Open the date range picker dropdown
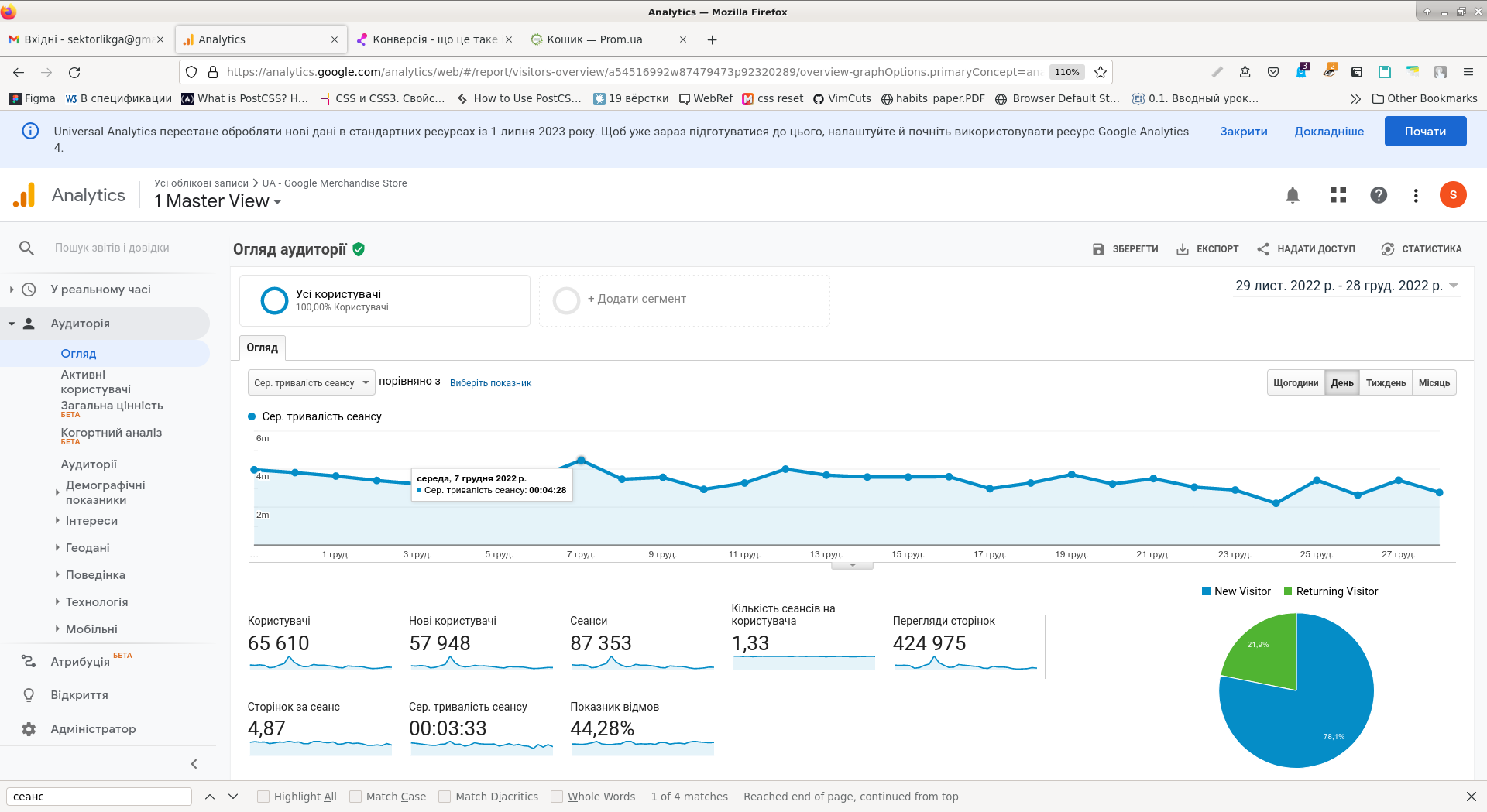Image resolution: width=1487 pixels, height=812 pixels. (x=1347, y=286)
